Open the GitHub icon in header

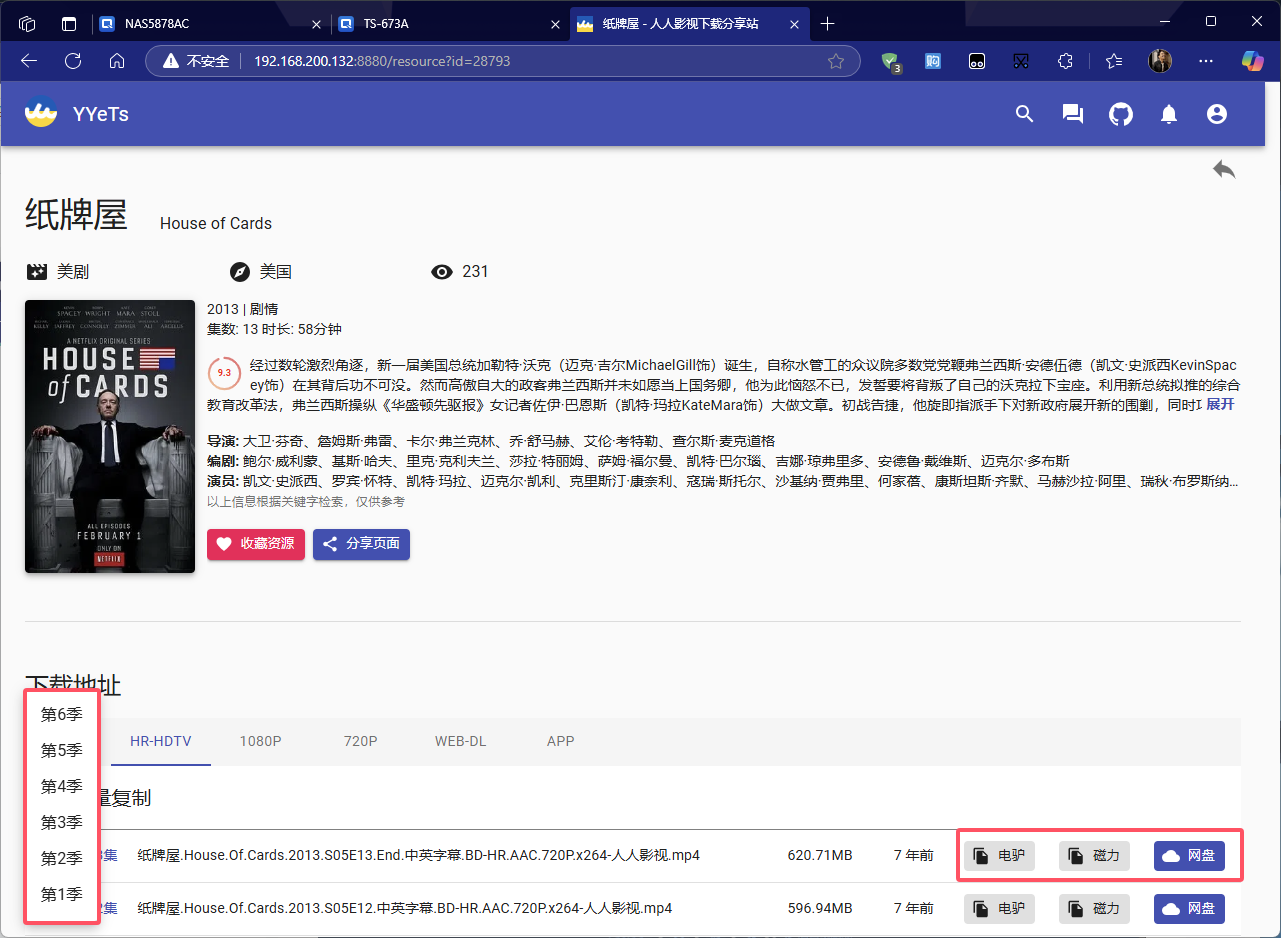1121,114
